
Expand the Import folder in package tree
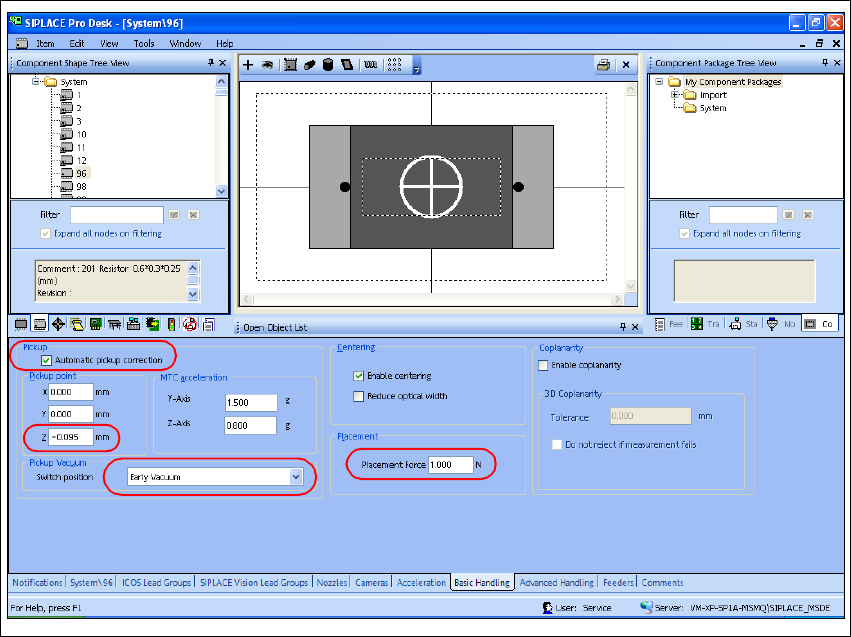[676, 95]
